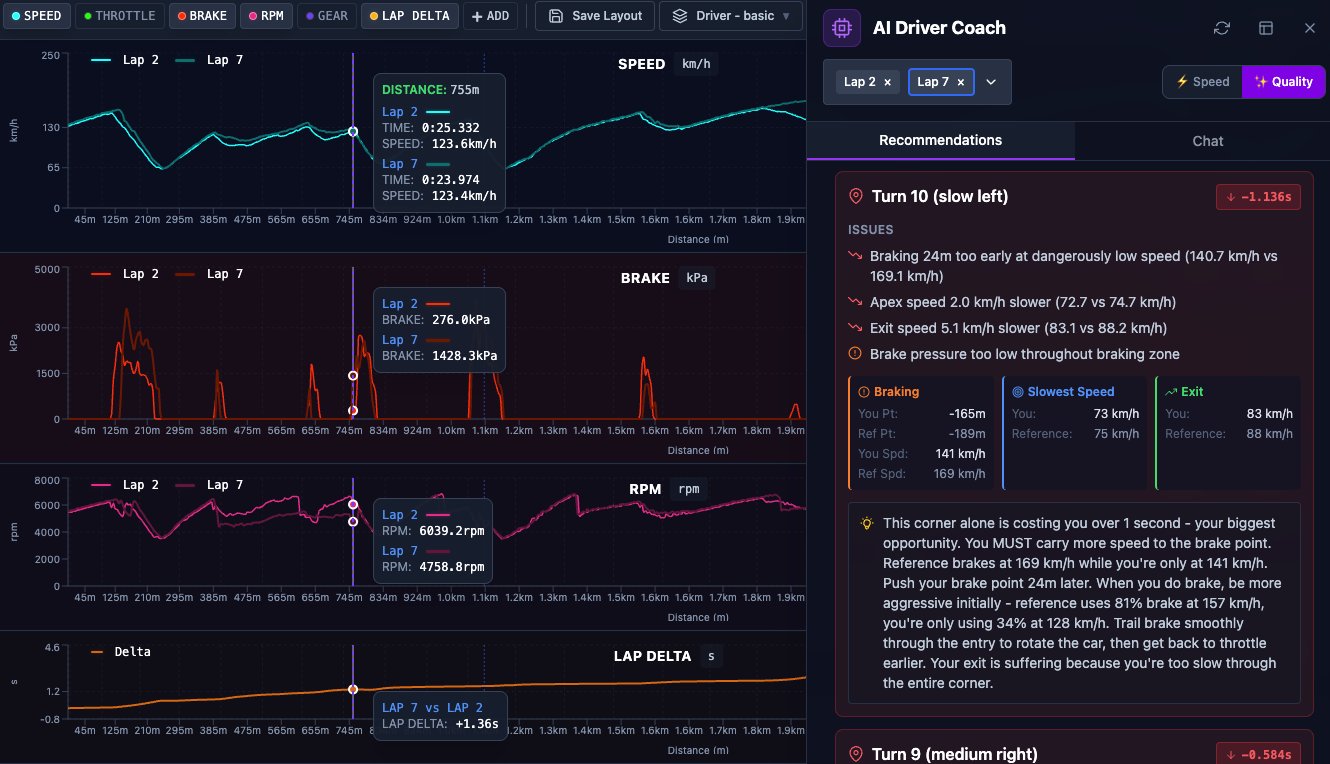Open the lap selection chevron dropdown
The width and height of the screenshot is (1330, 764).
[991, 81]
